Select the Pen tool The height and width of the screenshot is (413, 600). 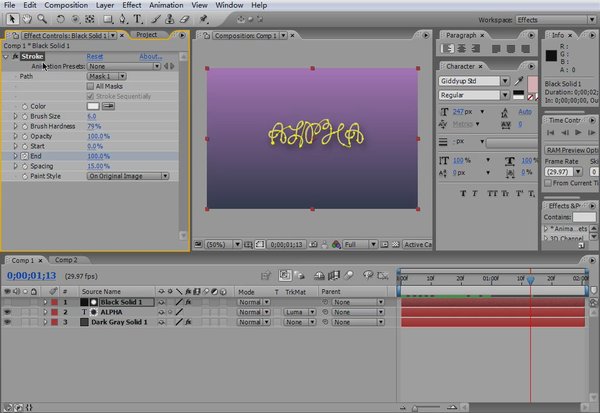click(x=120, y=19)
